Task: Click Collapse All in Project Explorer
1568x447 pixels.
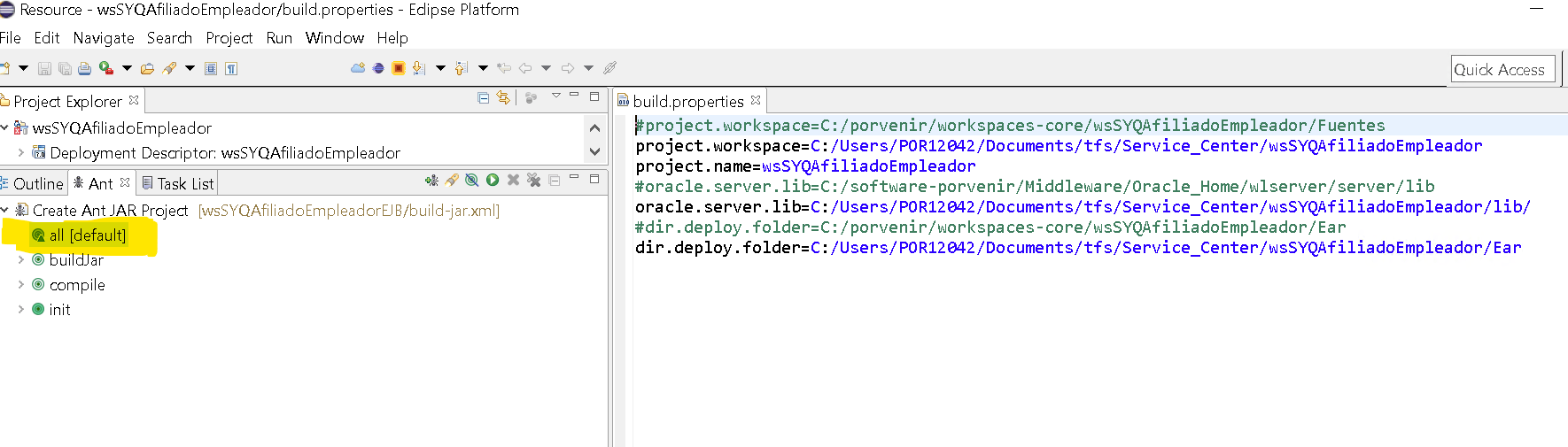Action: tap(484, 97)
